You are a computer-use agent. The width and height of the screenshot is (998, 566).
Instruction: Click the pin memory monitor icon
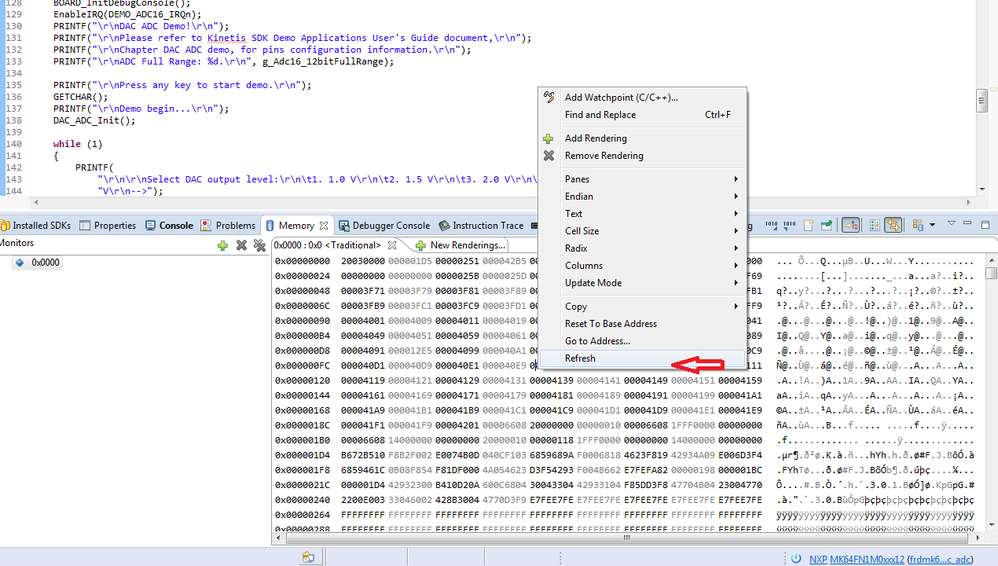click(x=827, y=225)
